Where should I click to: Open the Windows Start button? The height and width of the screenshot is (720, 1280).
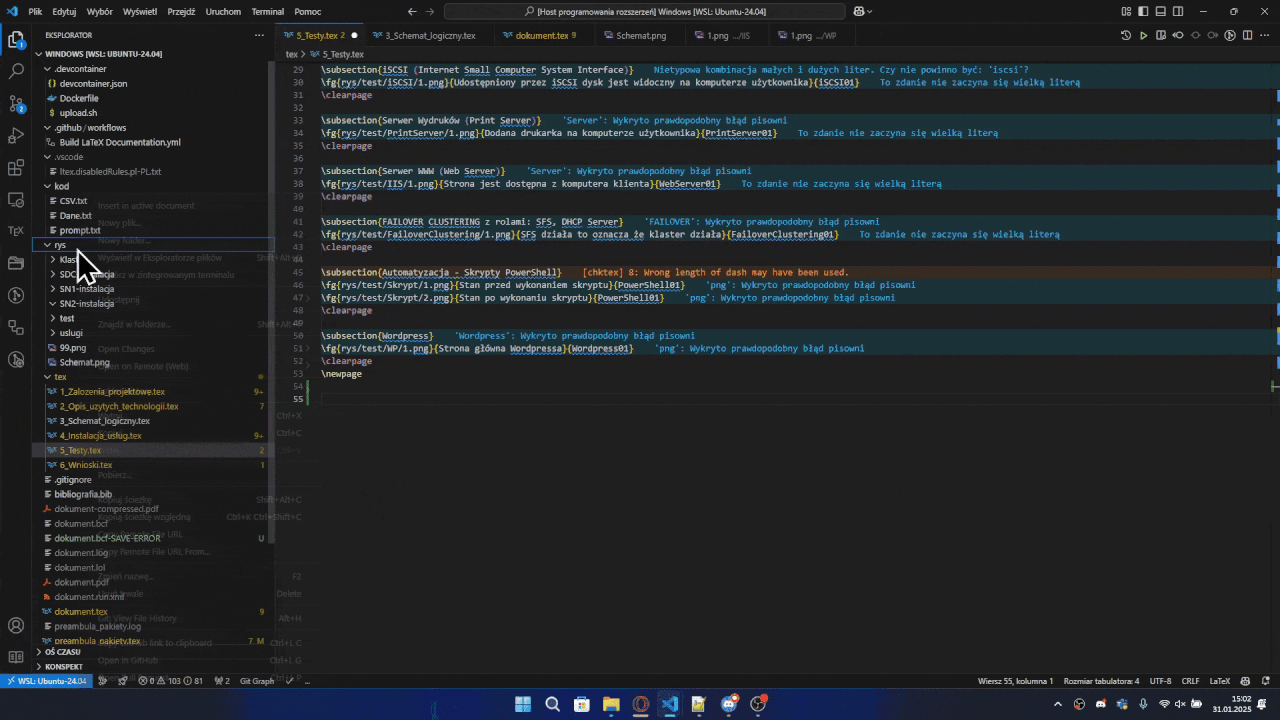[x=523, y=704]
